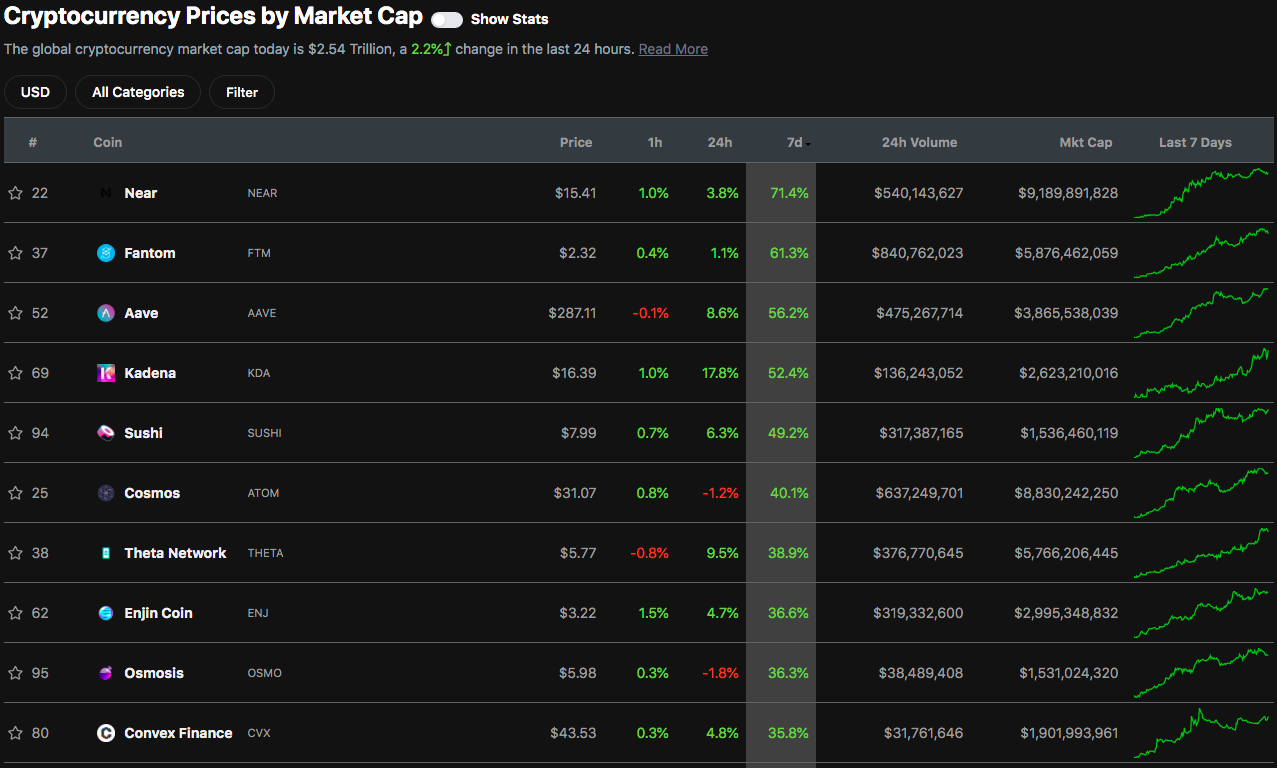Open the Fantom coin page

click(150, 253)
